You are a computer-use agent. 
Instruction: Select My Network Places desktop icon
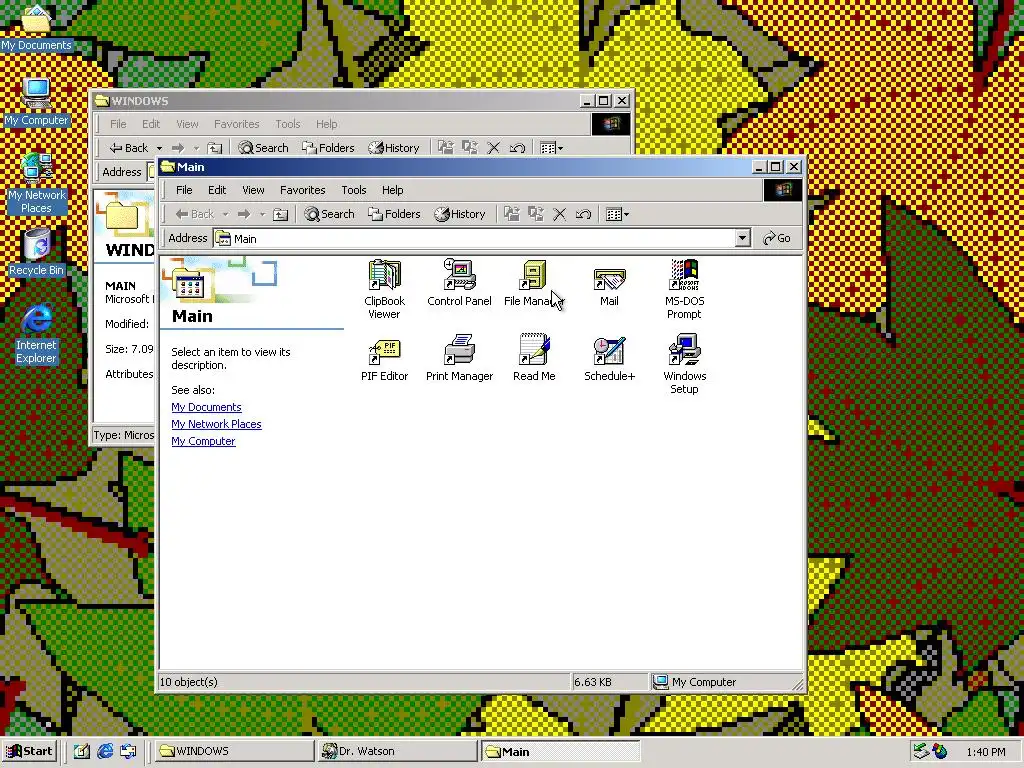tap(36, 183)
